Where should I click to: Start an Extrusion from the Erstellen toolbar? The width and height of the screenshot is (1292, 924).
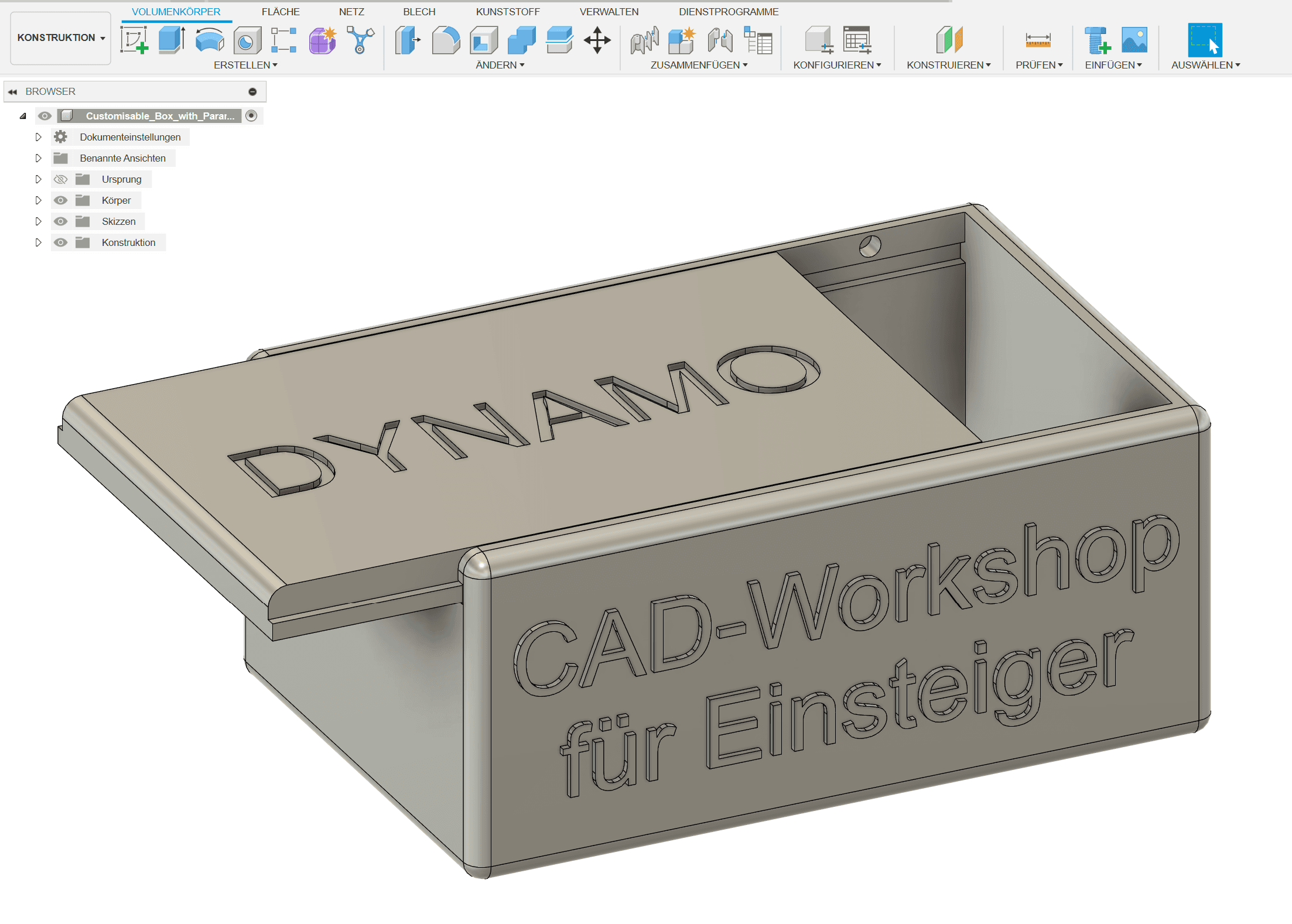point(170,41)
